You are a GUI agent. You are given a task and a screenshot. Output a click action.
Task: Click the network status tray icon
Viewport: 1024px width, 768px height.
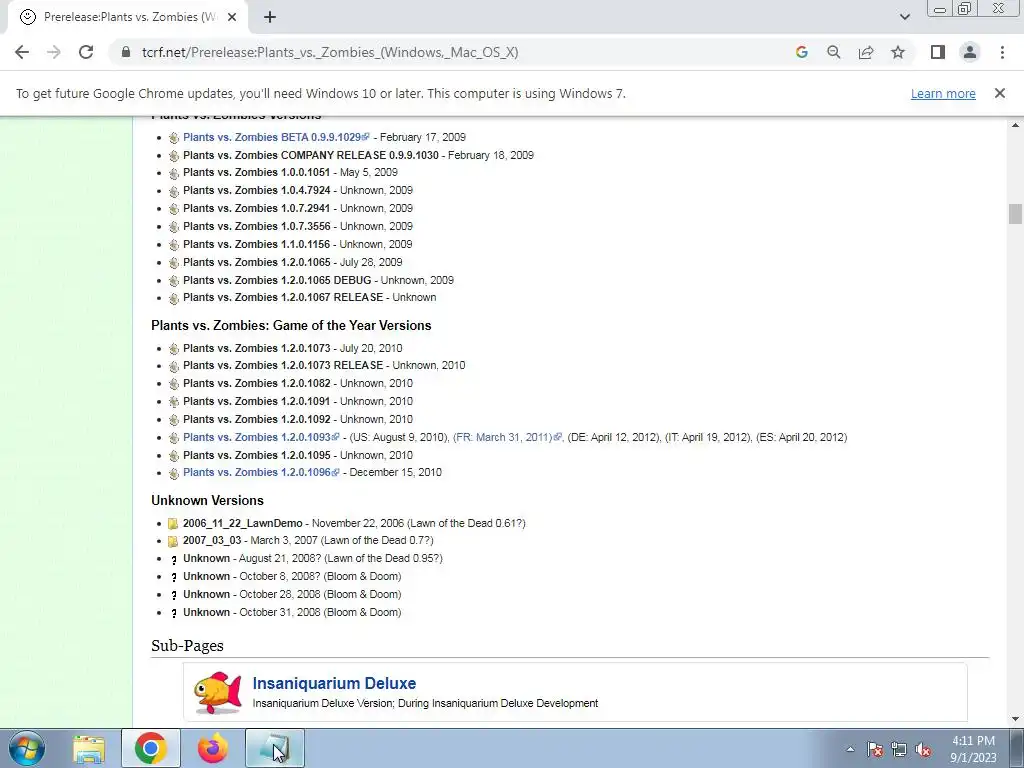(899, 749)
